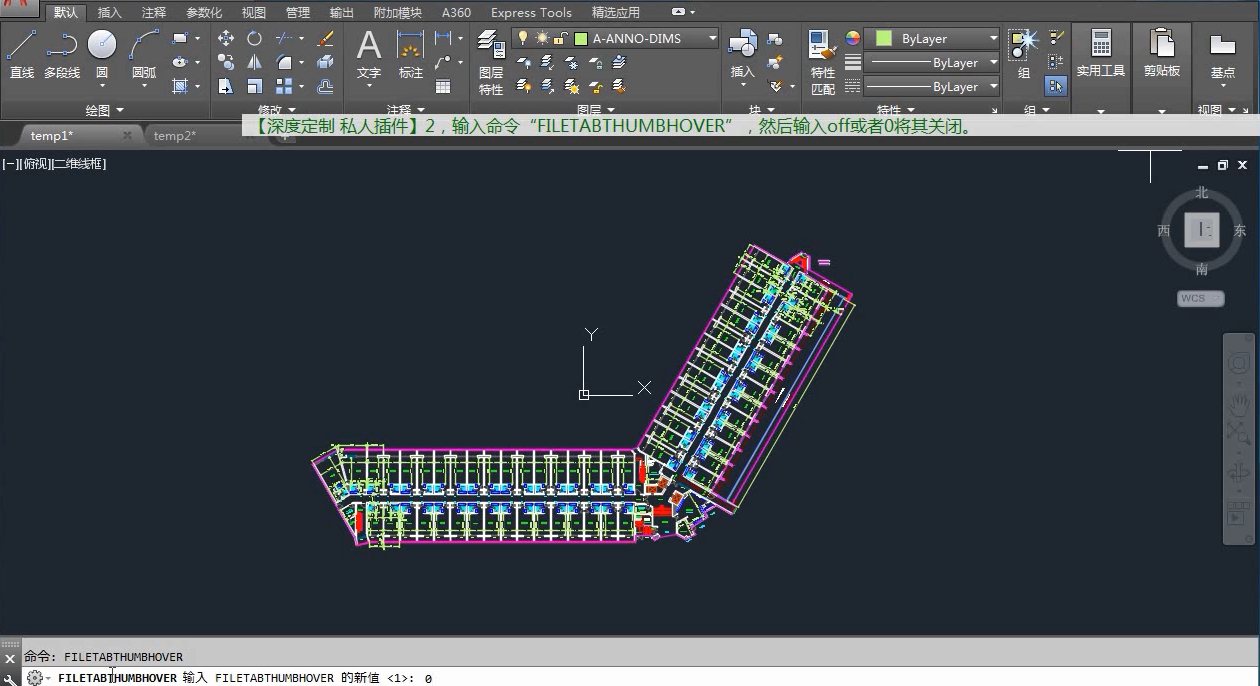The image size is (1260, 686).
Task: Switch to the Parametric (参数化) ribbon tab
Action: (204, 13)
